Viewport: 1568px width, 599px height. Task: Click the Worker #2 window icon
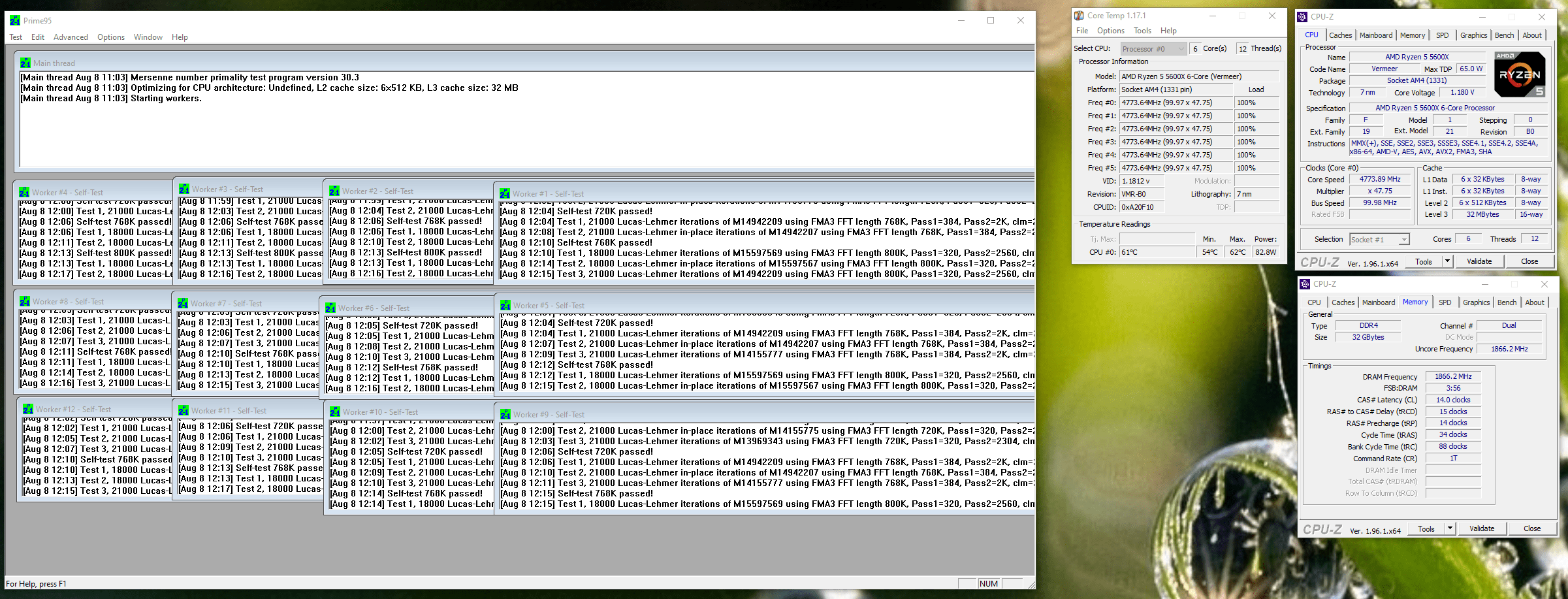(x=334, y=191)
